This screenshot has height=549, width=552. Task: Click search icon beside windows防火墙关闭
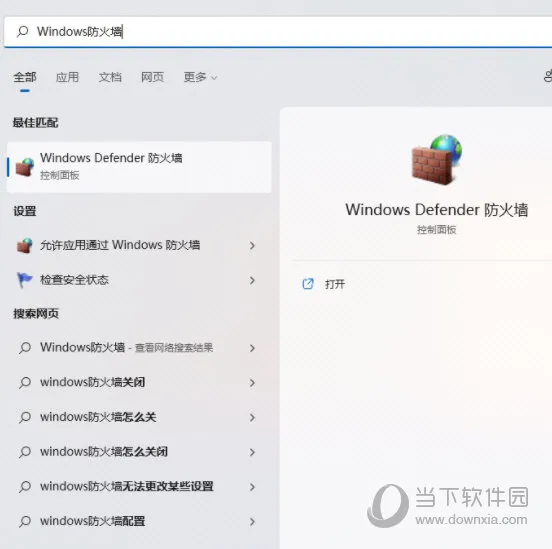click(x=25, y=382)
